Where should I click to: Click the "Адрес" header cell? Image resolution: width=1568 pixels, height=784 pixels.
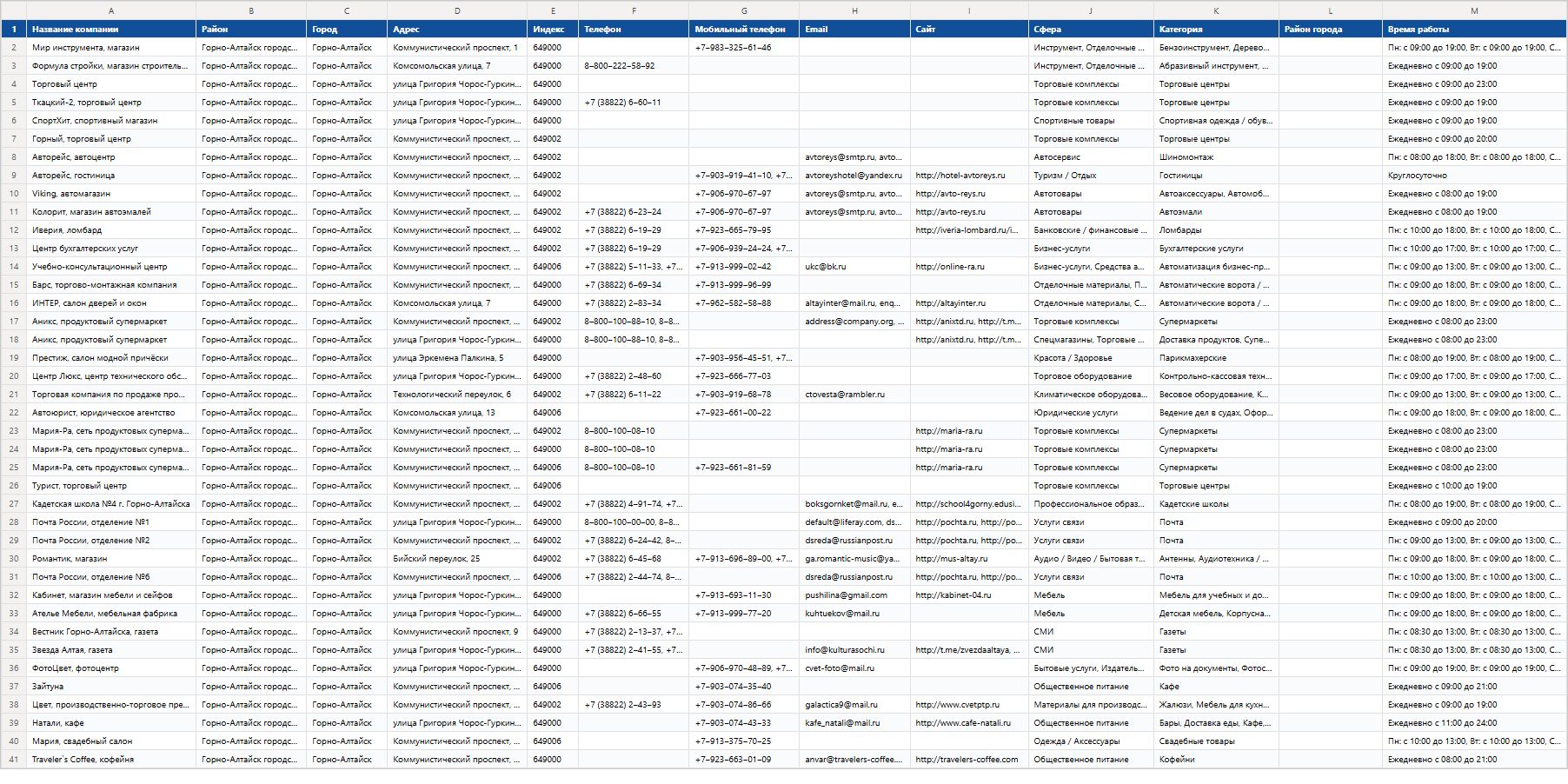tap(457, 30)
